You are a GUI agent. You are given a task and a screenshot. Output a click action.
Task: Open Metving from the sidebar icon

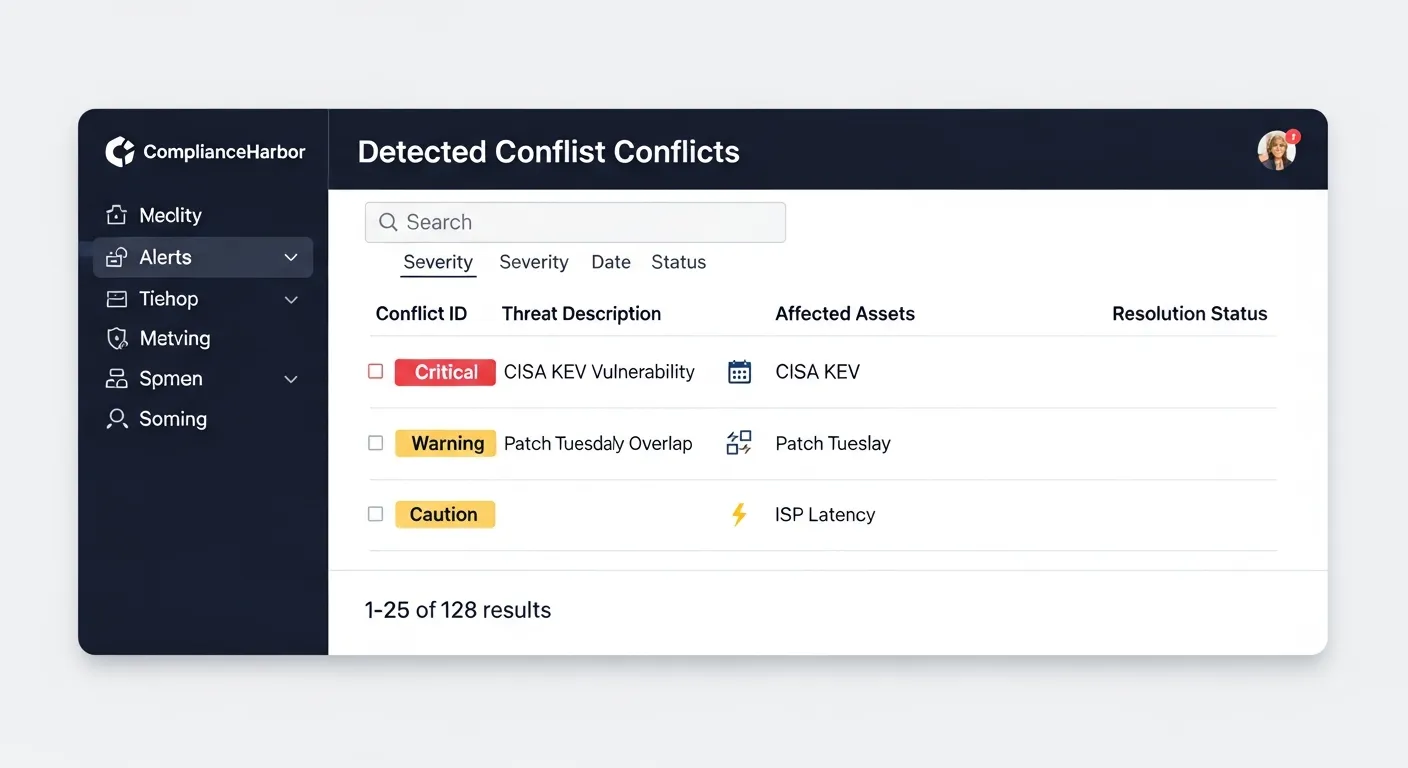pyautogui.click(x=117, y=338)
